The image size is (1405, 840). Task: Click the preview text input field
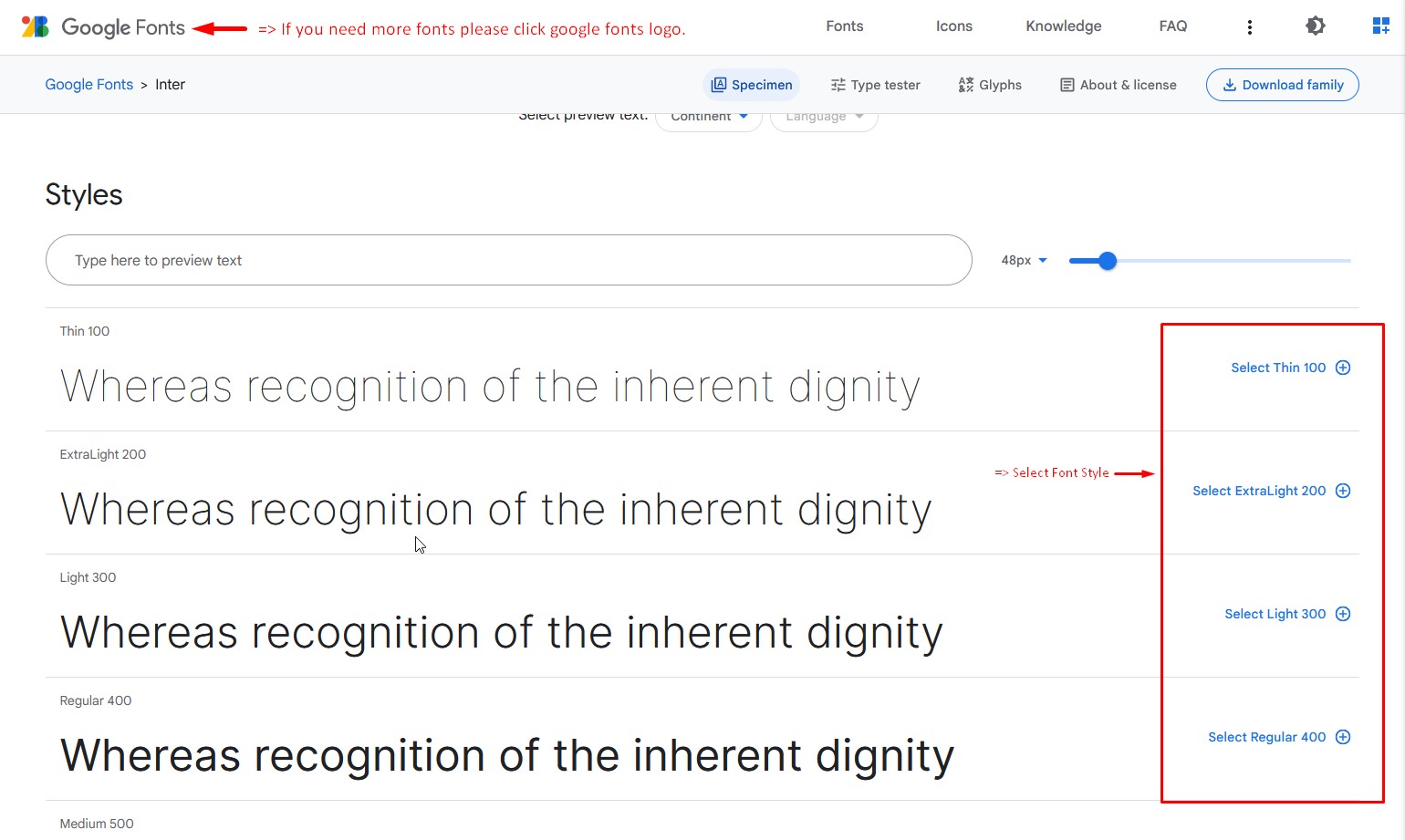point(508,260)
